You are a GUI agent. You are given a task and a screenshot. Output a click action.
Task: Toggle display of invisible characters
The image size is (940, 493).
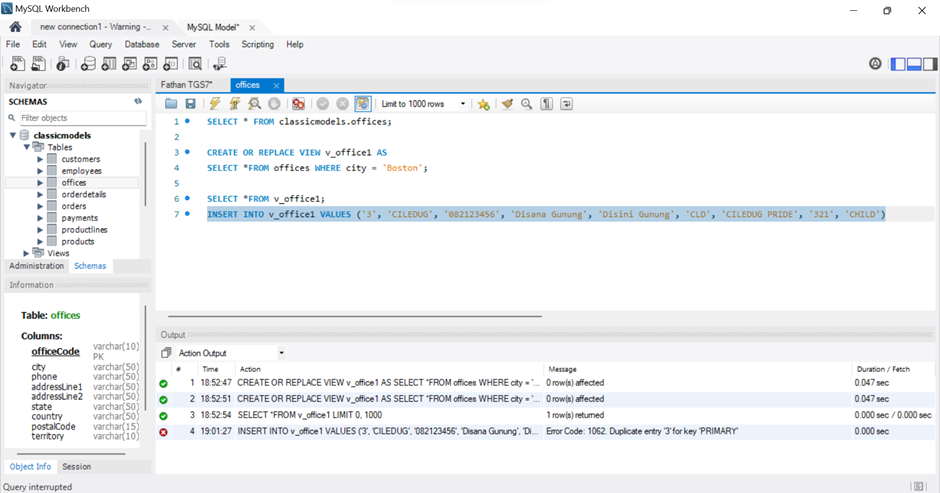pyautogui.click(x=546, y=104)
